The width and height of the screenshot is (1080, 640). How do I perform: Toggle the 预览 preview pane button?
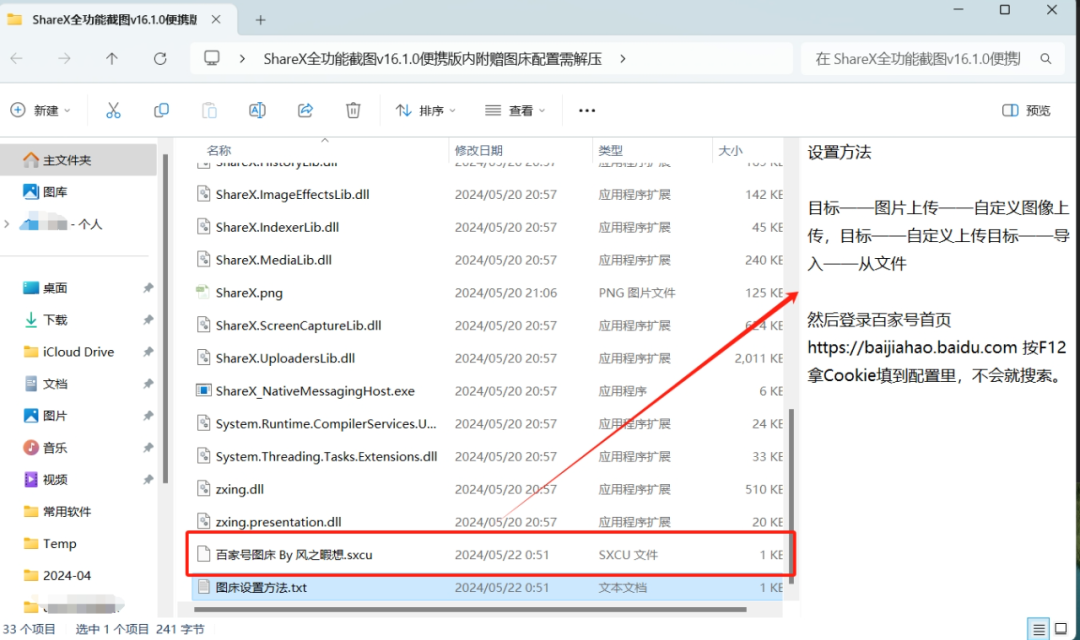(x=1026, y=110)
